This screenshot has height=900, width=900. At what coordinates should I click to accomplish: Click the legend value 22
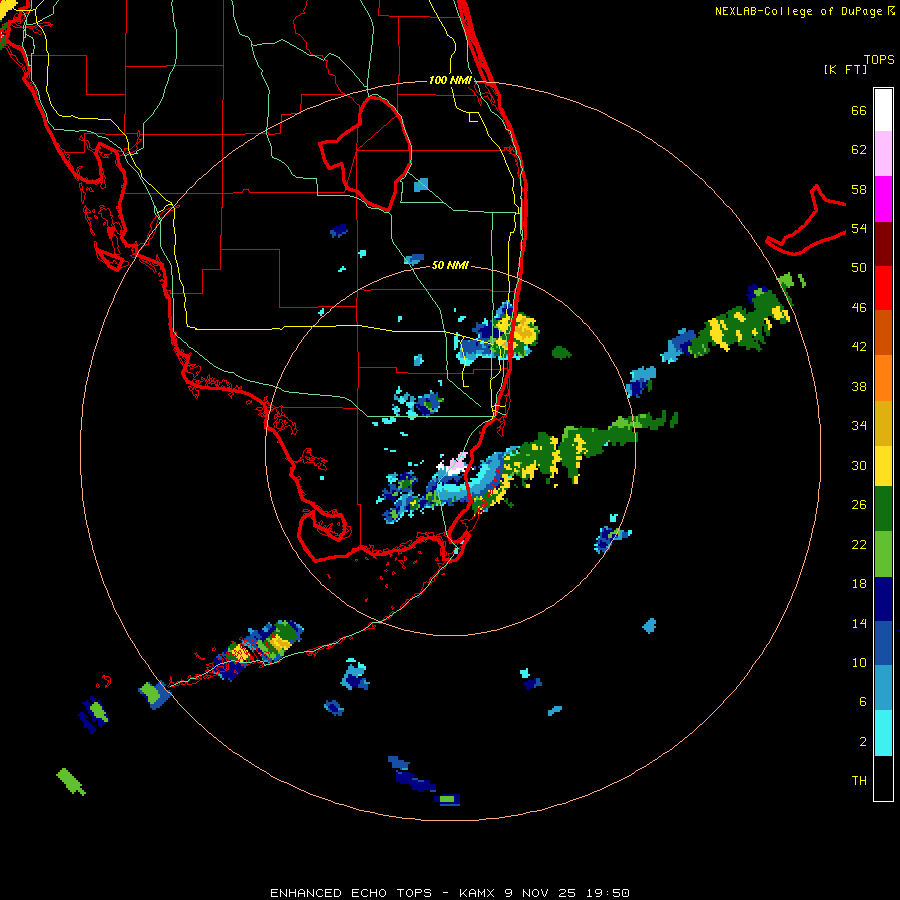[x=859, y=544]
